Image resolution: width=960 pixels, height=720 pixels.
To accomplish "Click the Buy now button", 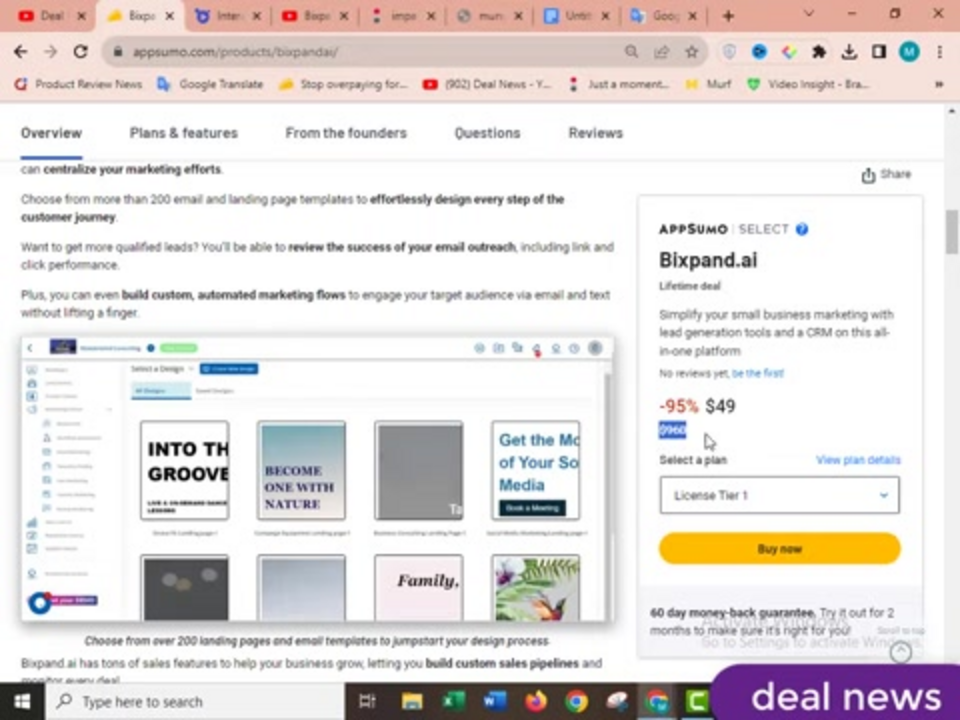I will point(779,548).
